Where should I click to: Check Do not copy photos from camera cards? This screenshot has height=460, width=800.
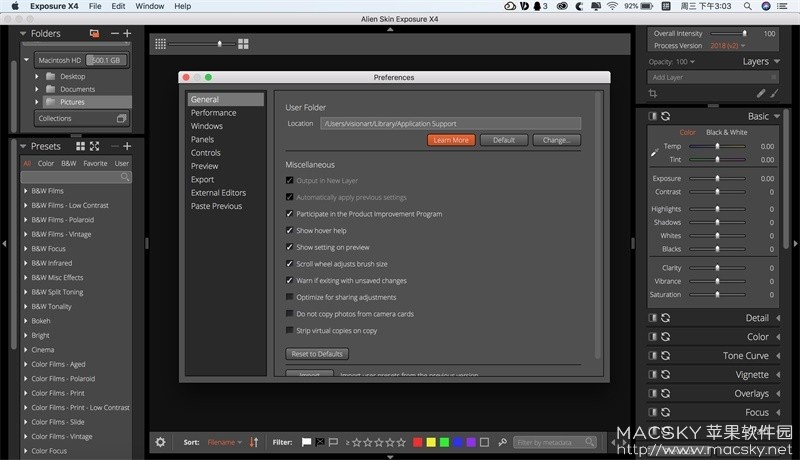pos(289,314)
